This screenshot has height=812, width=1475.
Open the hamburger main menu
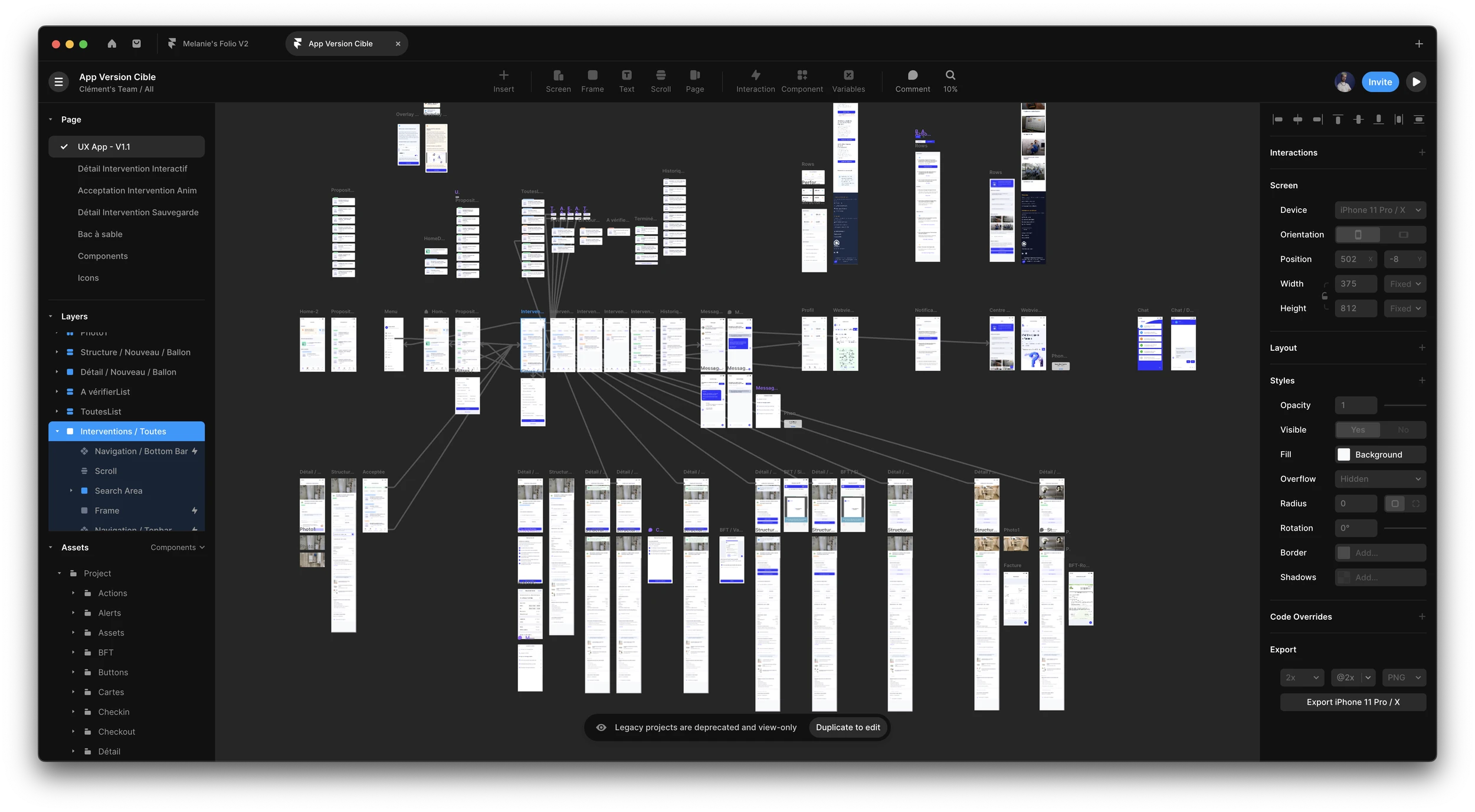(x=58, y=82)
